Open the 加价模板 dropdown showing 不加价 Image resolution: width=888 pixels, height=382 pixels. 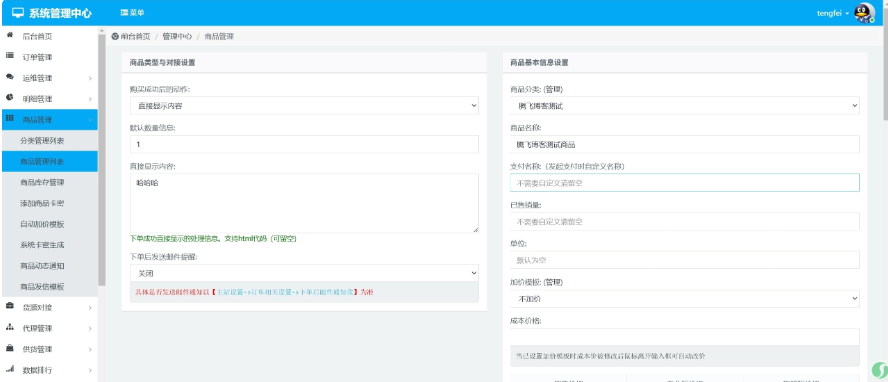tap(685, 298)
